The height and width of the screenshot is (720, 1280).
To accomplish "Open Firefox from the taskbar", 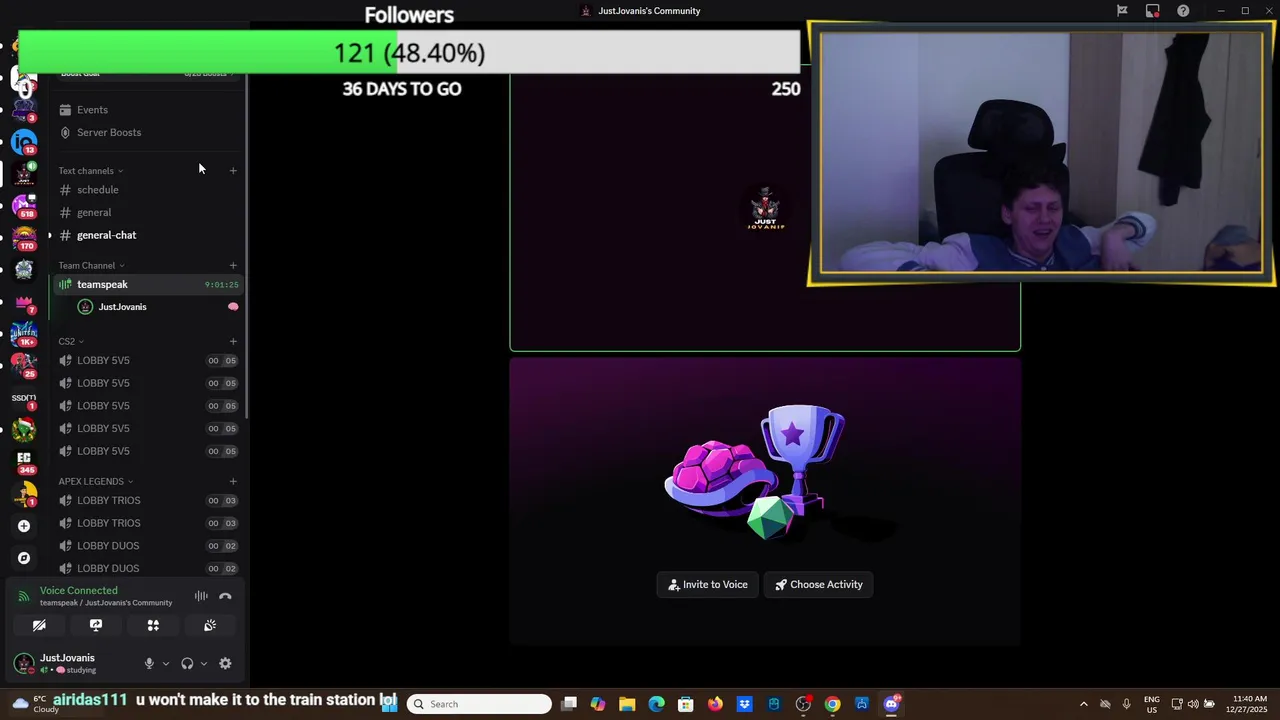I will (715, 704).
